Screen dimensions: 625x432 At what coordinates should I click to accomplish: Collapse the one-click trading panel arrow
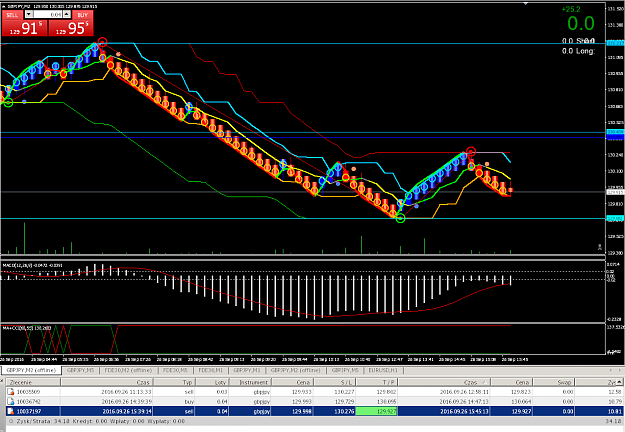coord(4,6)
